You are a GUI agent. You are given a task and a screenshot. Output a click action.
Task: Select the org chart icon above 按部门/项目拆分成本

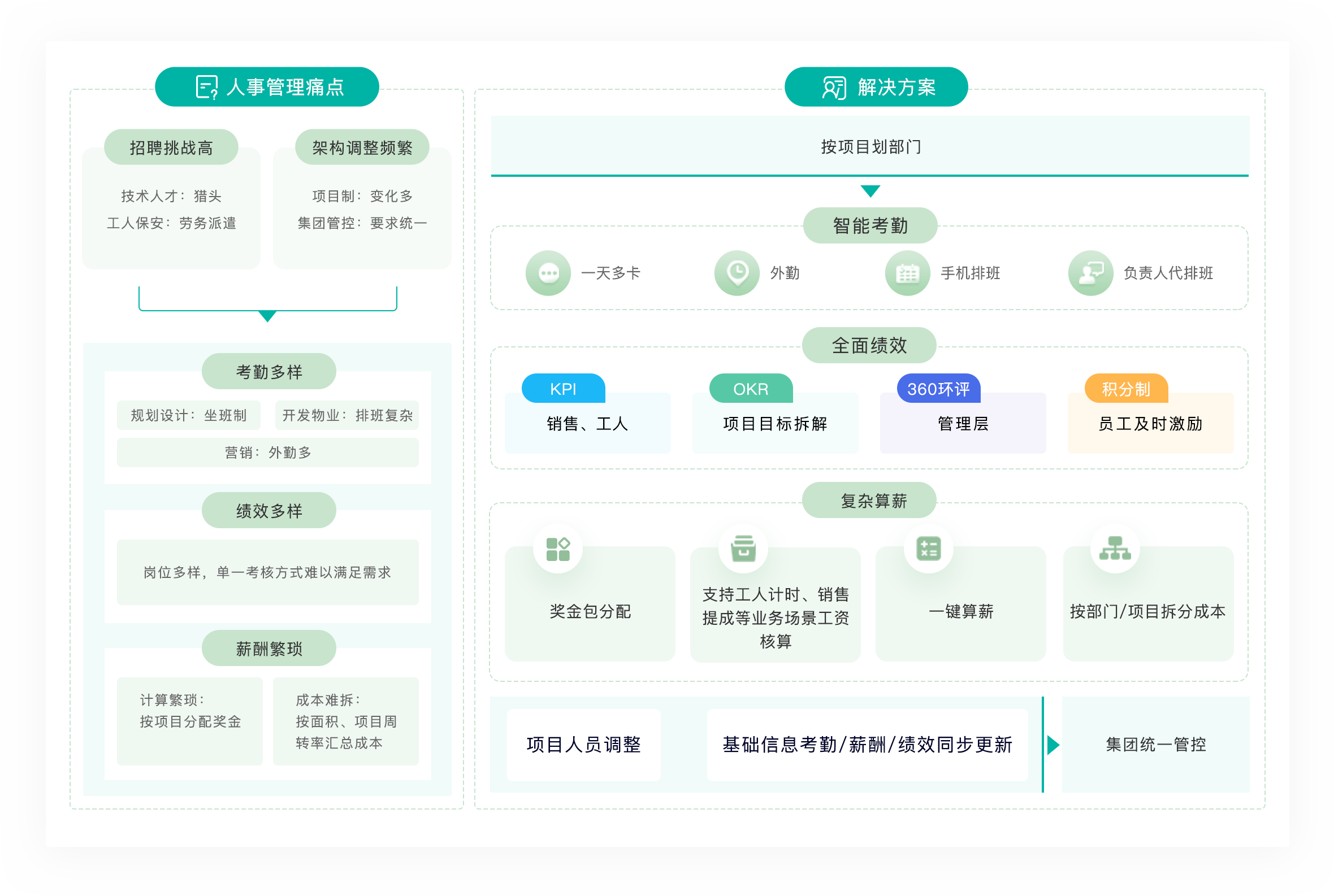pyautogui.click(x=1115, y=549)
